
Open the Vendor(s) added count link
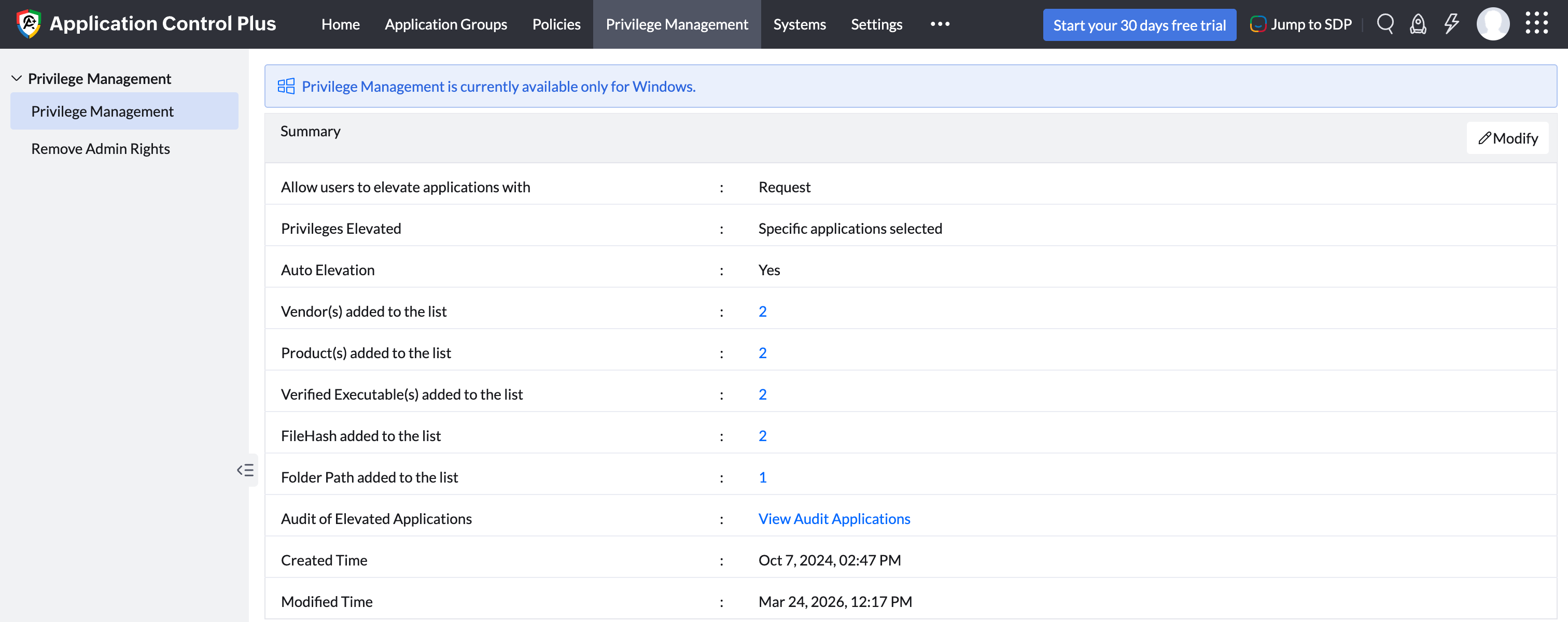point(762,312)
